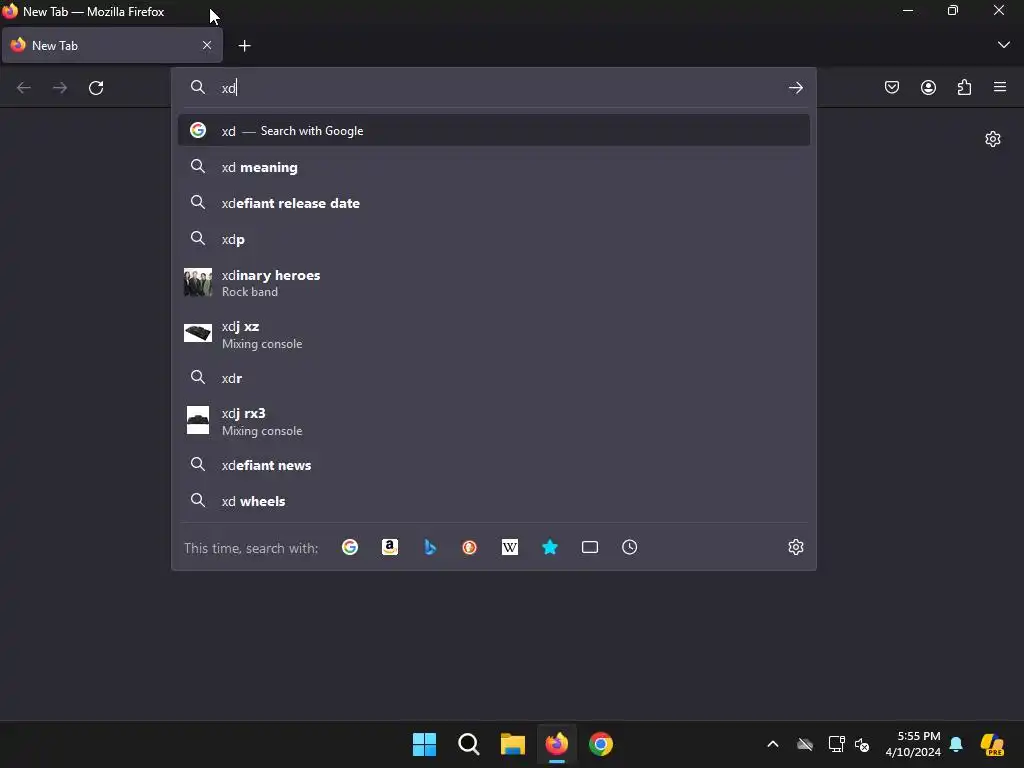Search history clock icon
Image resolution: width=1024 pixels, height=768 pixels.
click(x=630, y=547)
